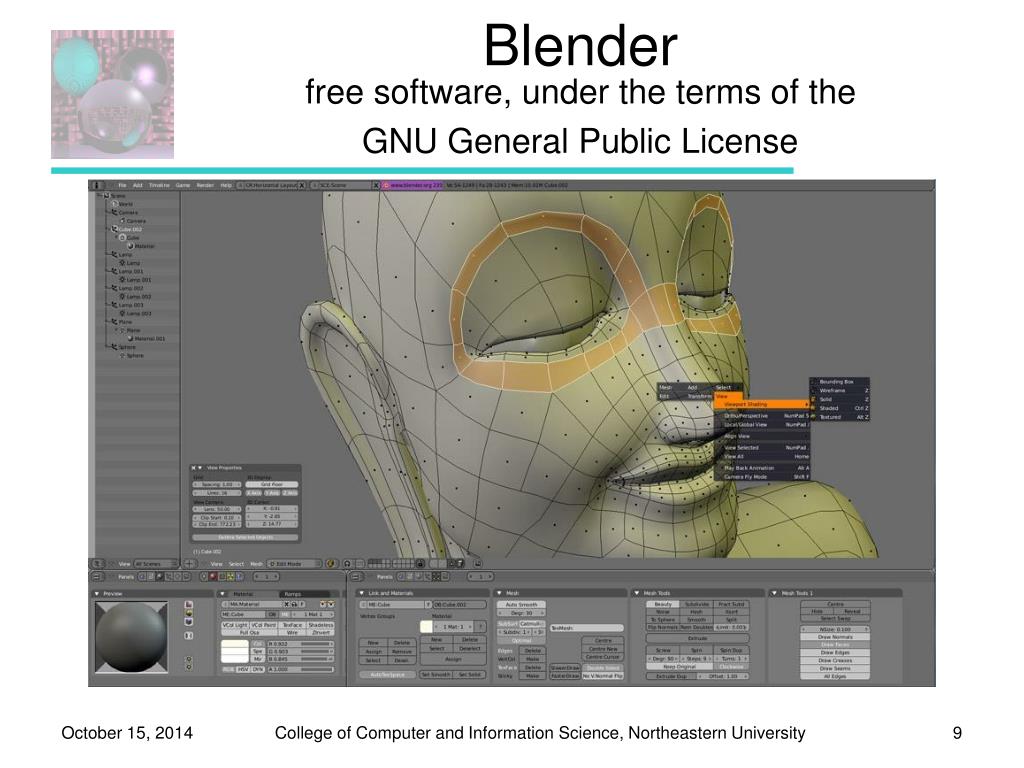1024x768 pixels.
Task: Click the cube preview icon beside material preview
Action: (189, 622)
